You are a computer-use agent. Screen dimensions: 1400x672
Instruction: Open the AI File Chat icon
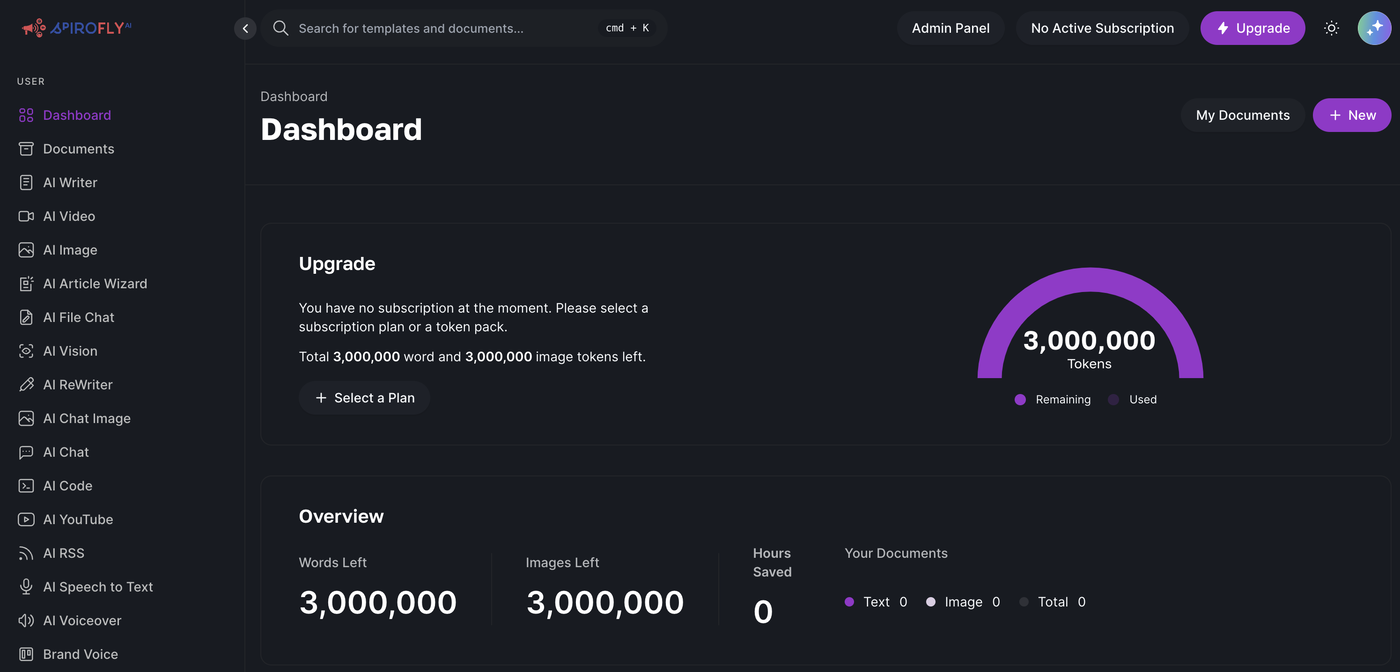[26, 317]
